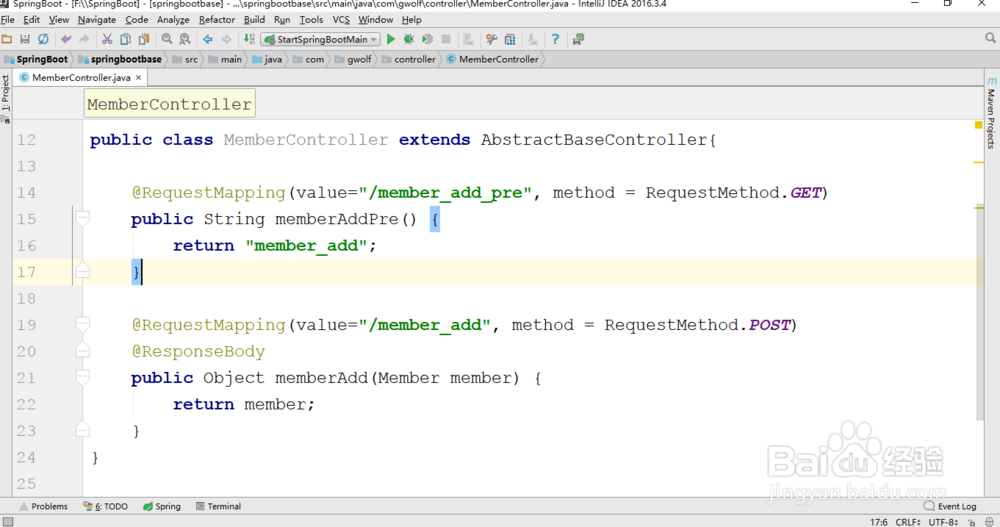Viewport: 1000px width, 527px height.
Task: Click the 17:6 caret position indicator
Action: [879, 523]
